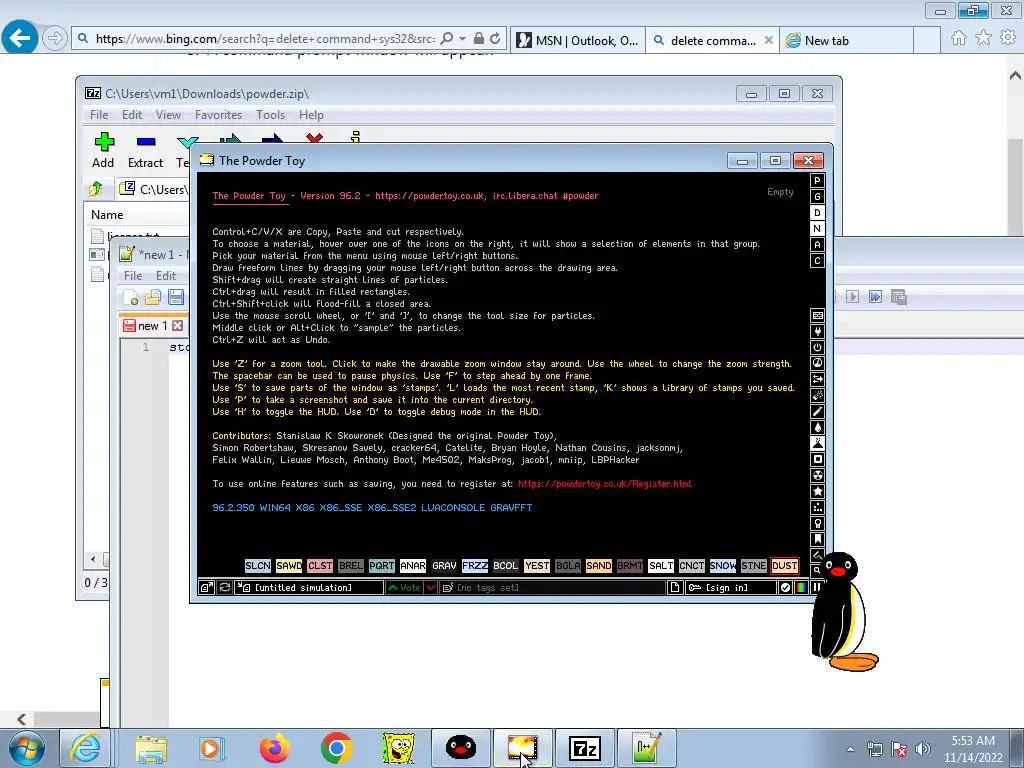
Task: Click the new blank simulation page icon
Action: point(675,588)
